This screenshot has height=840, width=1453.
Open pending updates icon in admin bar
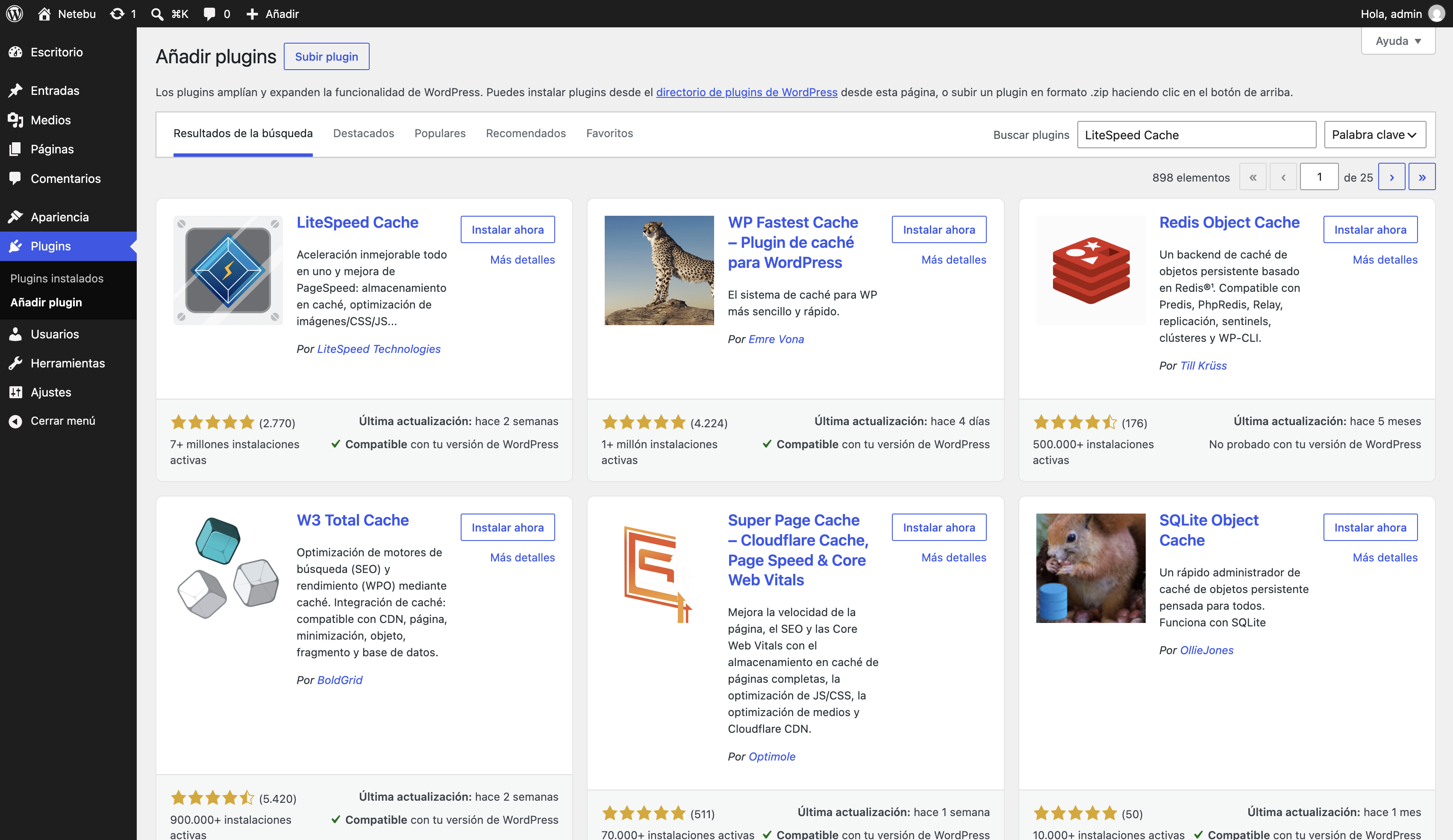point(117,14)
